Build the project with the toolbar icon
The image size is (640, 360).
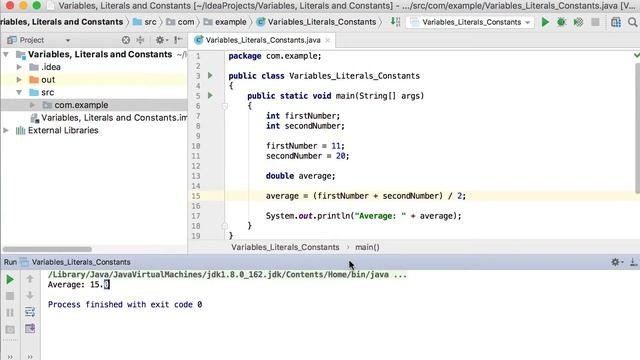click(x=395, y=22)
